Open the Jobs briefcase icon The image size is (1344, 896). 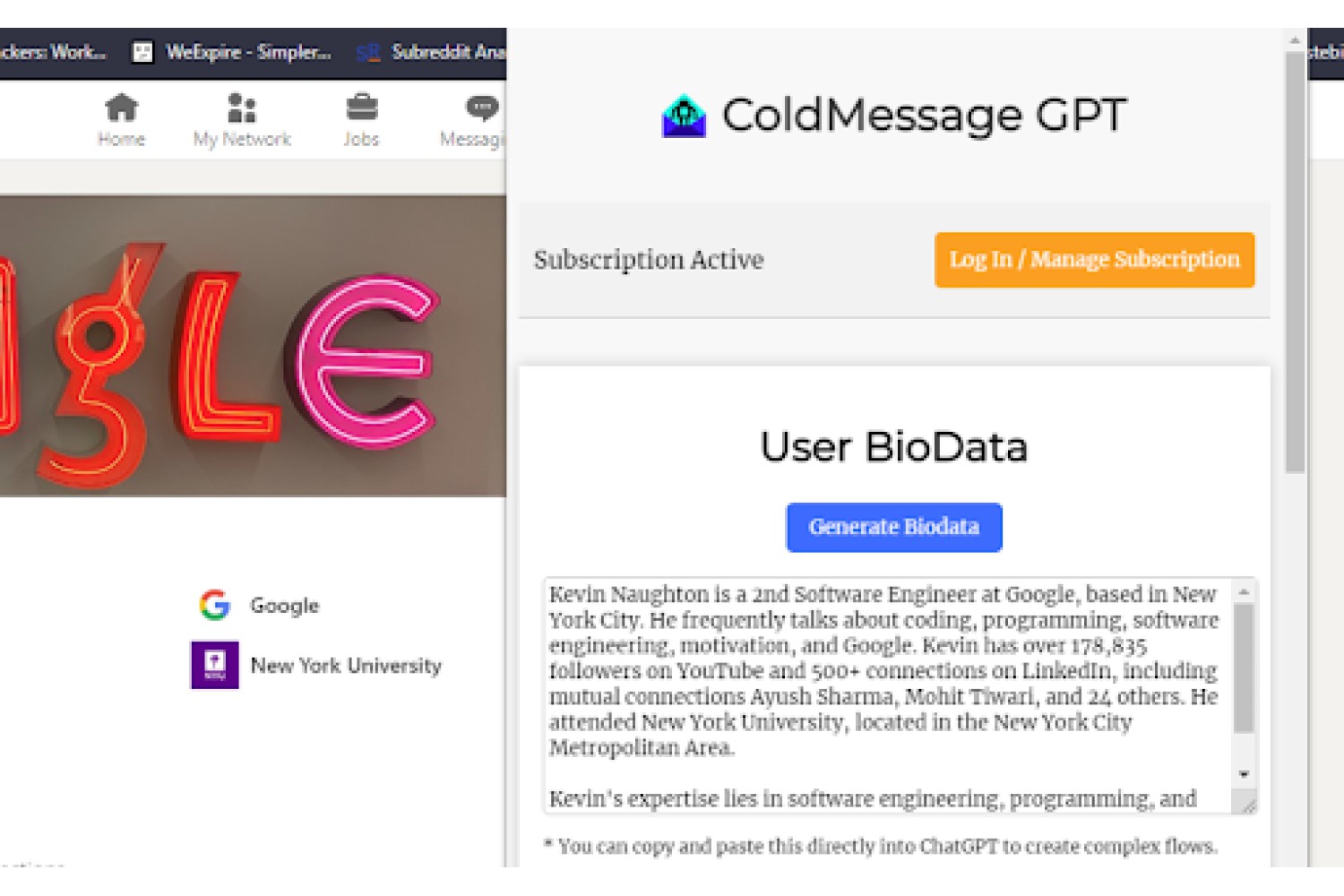361,108
